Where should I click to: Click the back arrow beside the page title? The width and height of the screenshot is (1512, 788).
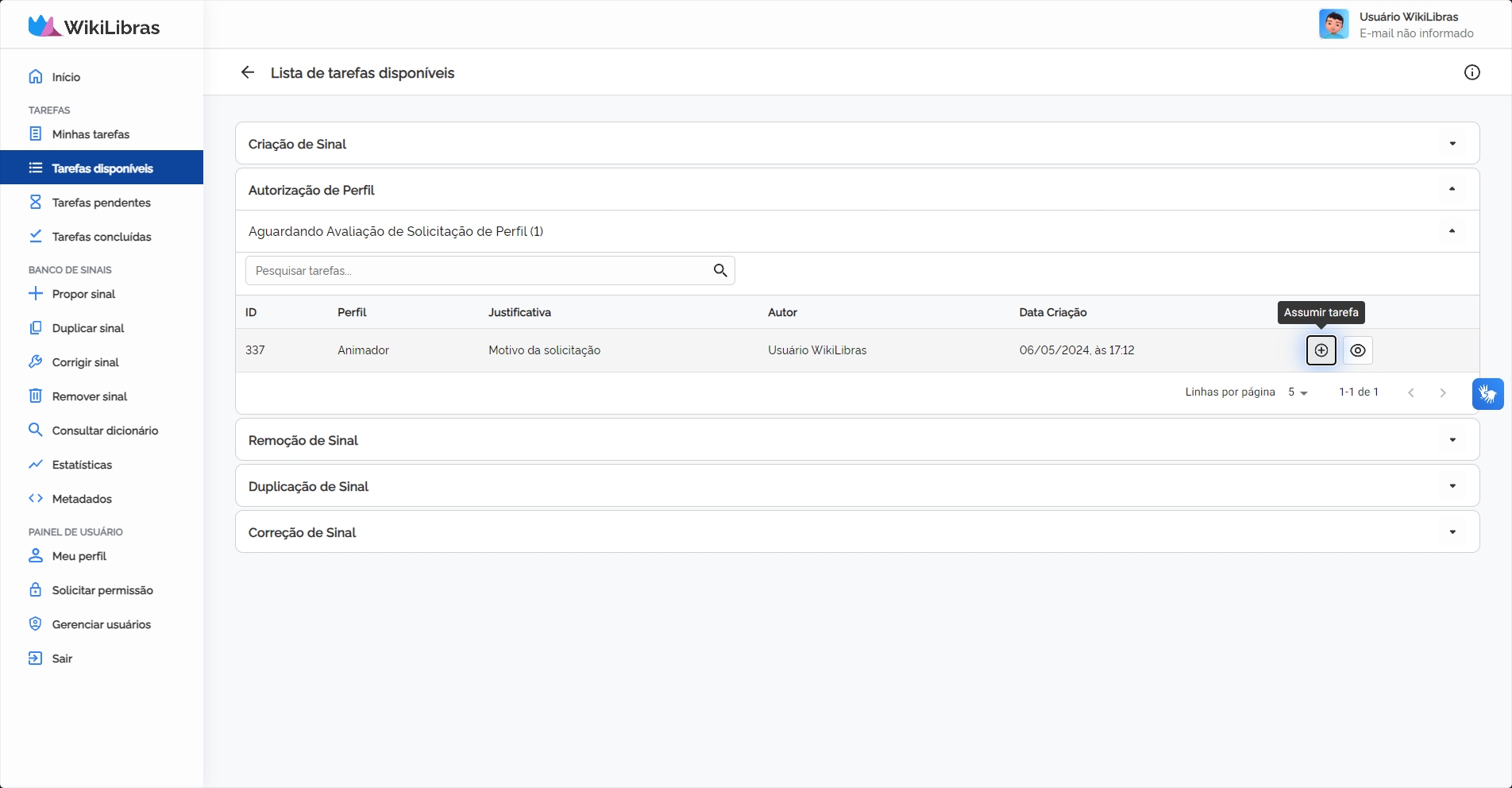click(x=248, y=72)
